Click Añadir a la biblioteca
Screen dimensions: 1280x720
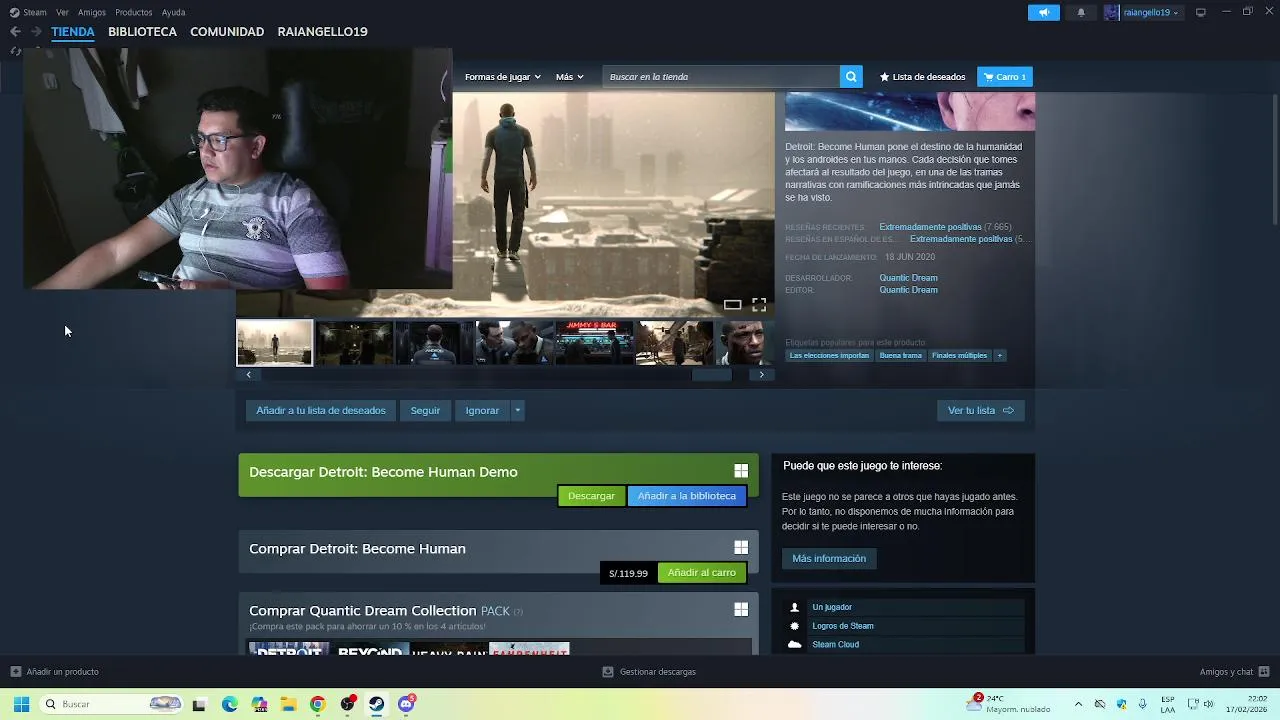pyautogui.click(x=687, y=496)
